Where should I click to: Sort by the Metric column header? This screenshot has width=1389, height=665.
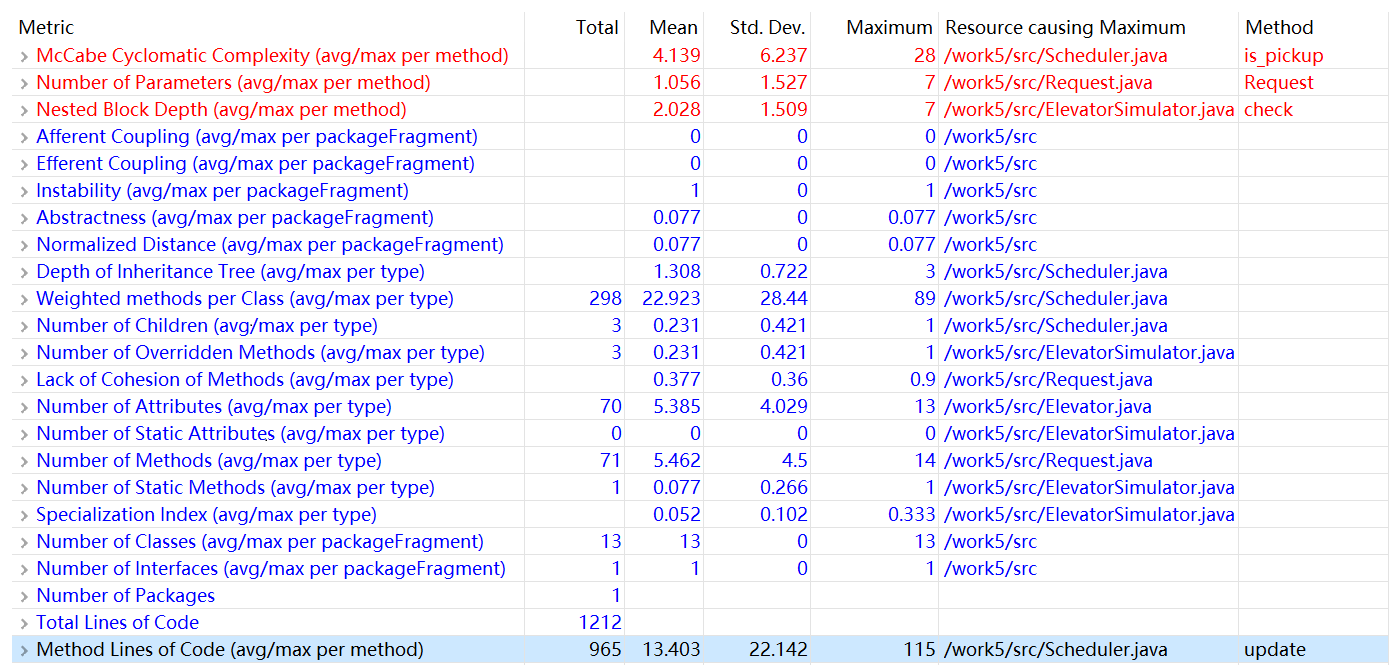click(47, 28)
